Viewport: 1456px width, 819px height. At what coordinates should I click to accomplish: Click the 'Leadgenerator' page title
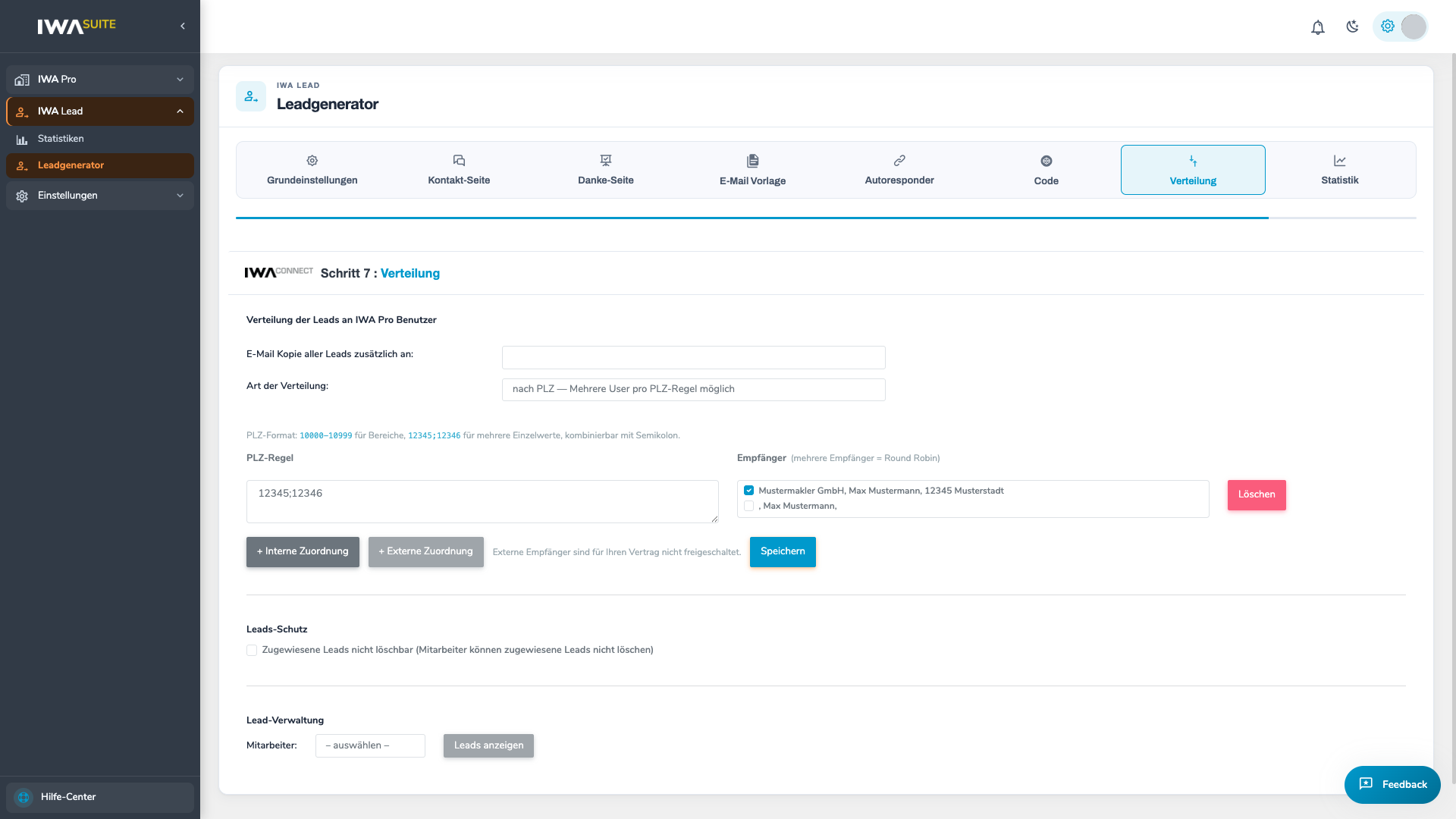(328, 104)
